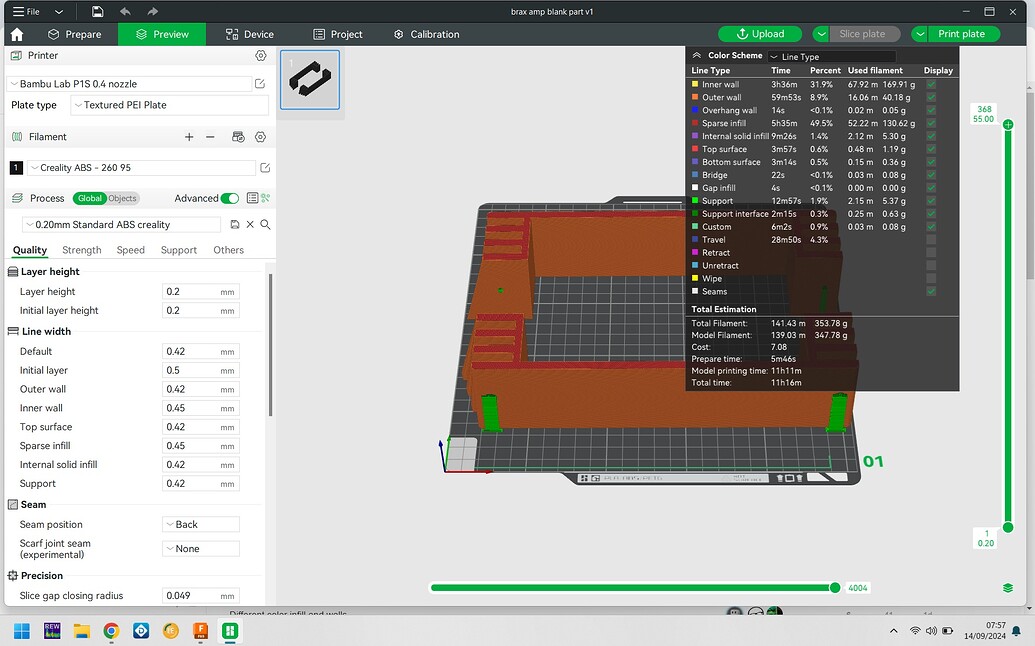Edit Creality ABS filament preset icon

pos(265,168)
